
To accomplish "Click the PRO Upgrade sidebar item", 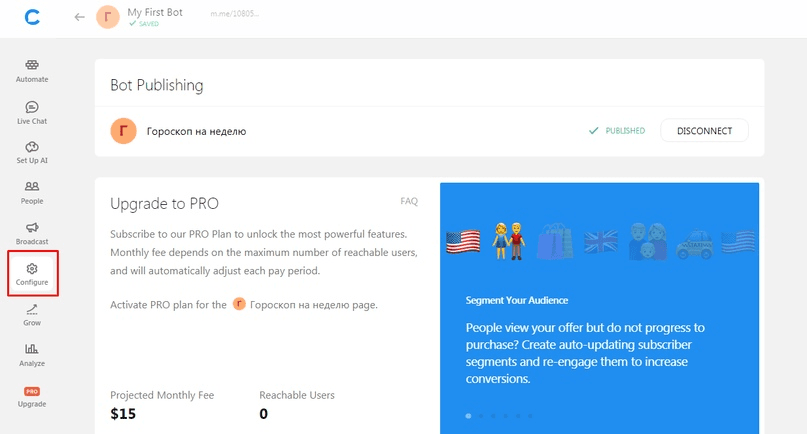I will tap(32, 396).
